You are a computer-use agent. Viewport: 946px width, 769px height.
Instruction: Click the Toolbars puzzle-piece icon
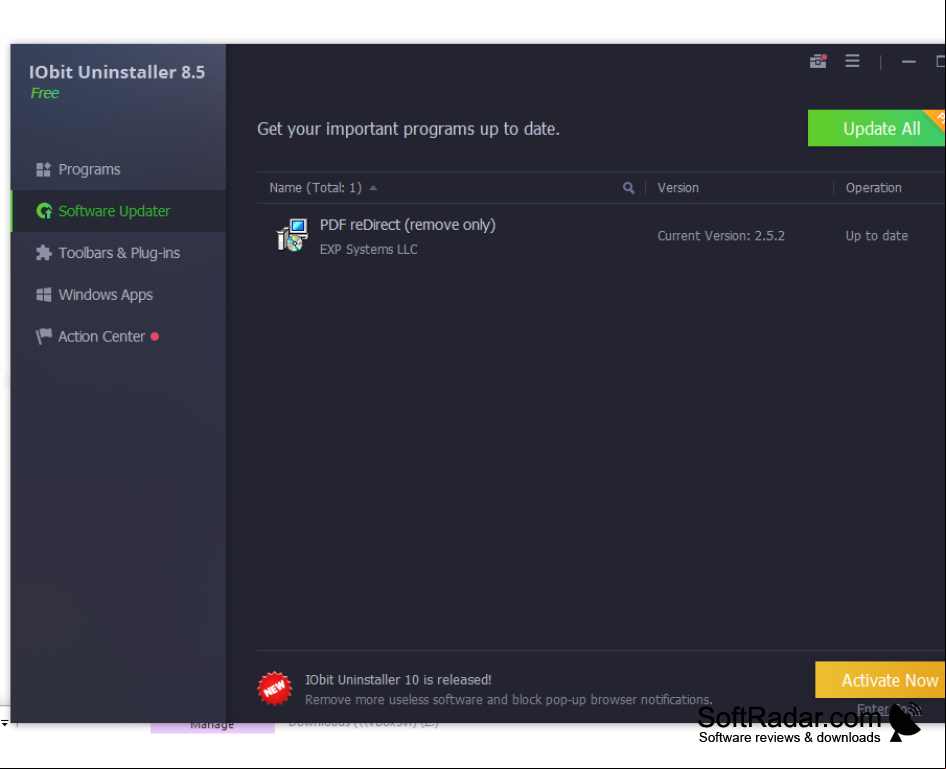tap(43, 253)
